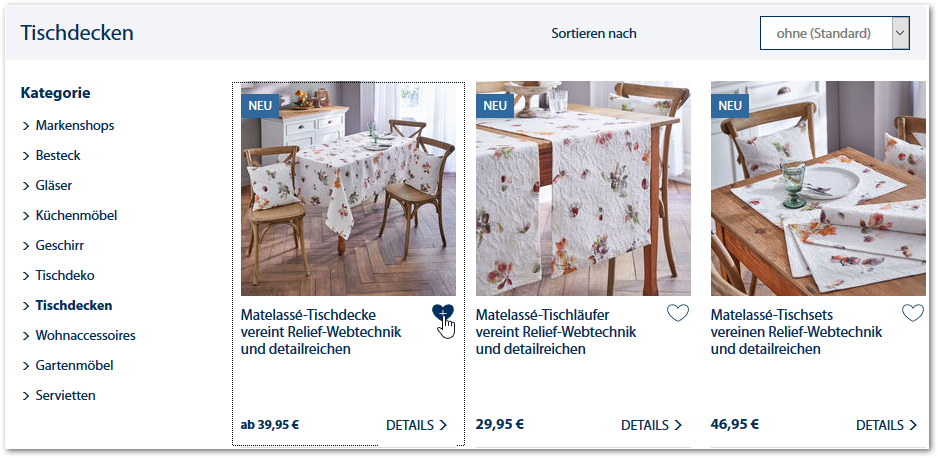Open the Küchenmöbel category
The height and width of the screenshot is (458, 938).
[77, 215]
